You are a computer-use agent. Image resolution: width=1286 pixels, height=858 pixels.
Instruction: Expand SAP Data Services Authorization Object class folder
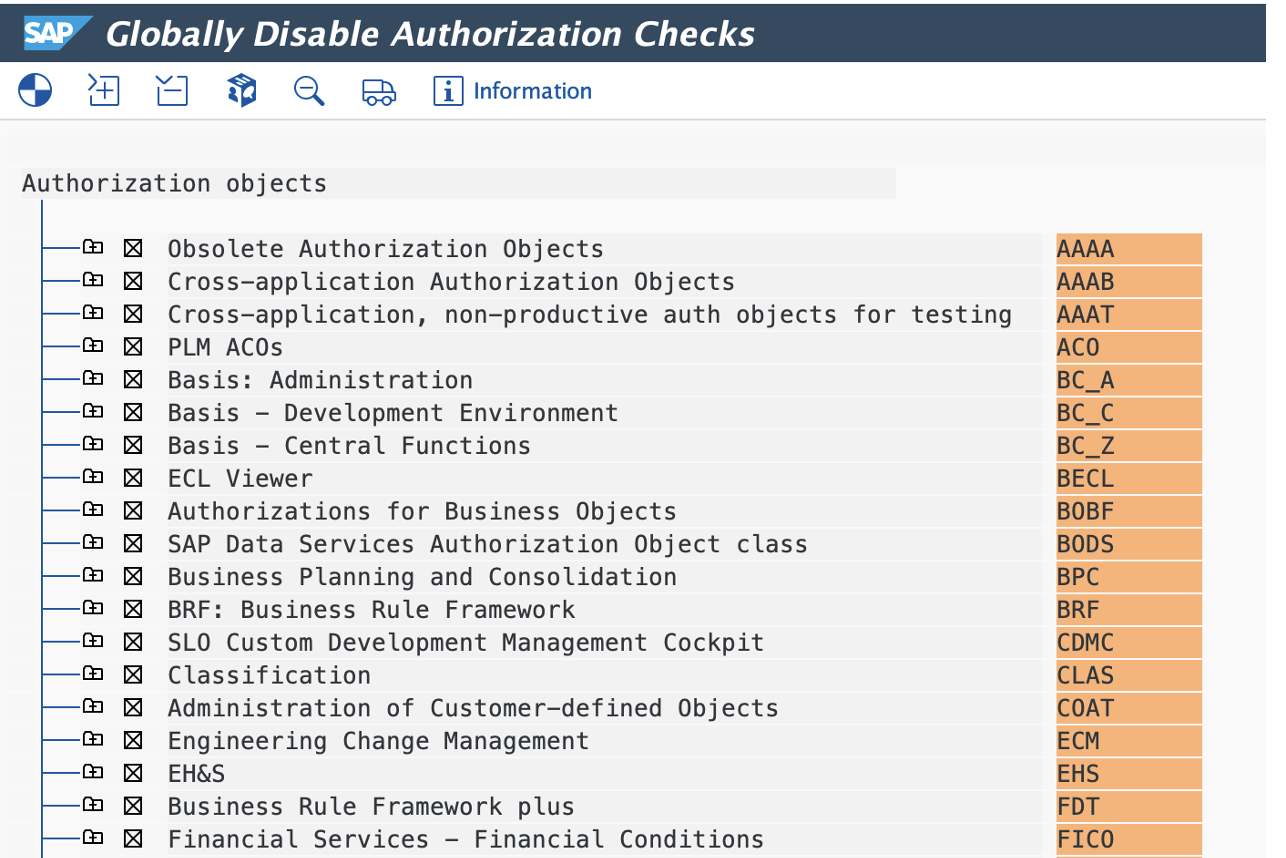tap(93, 543)
